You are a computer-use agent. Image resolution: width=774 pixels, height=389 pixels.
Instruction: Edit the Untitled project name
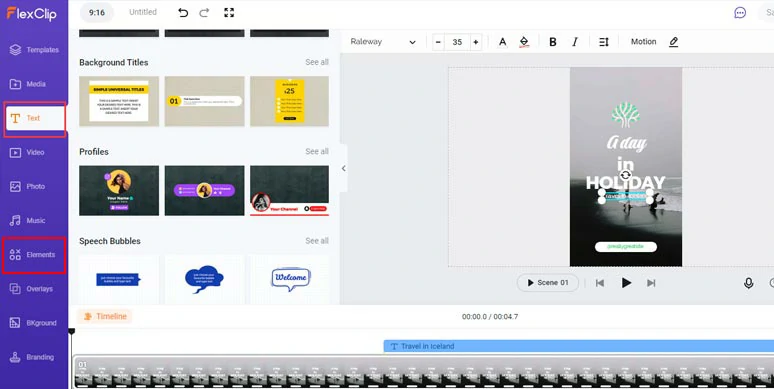(x=143, y=12)
